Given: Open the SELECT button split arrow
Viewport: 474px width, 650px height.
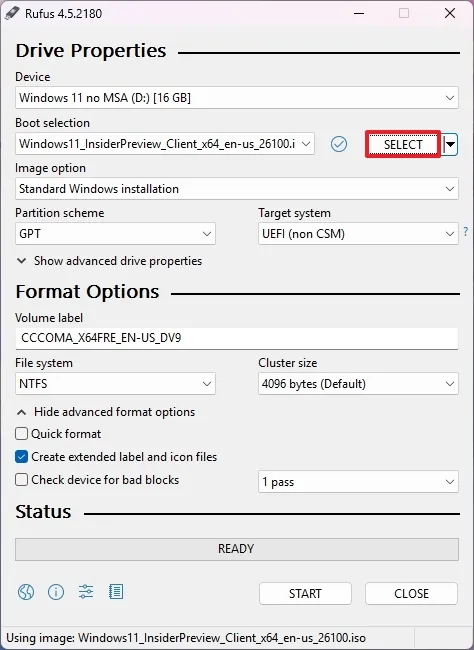Looking at the screenshot, I should 450,144.
